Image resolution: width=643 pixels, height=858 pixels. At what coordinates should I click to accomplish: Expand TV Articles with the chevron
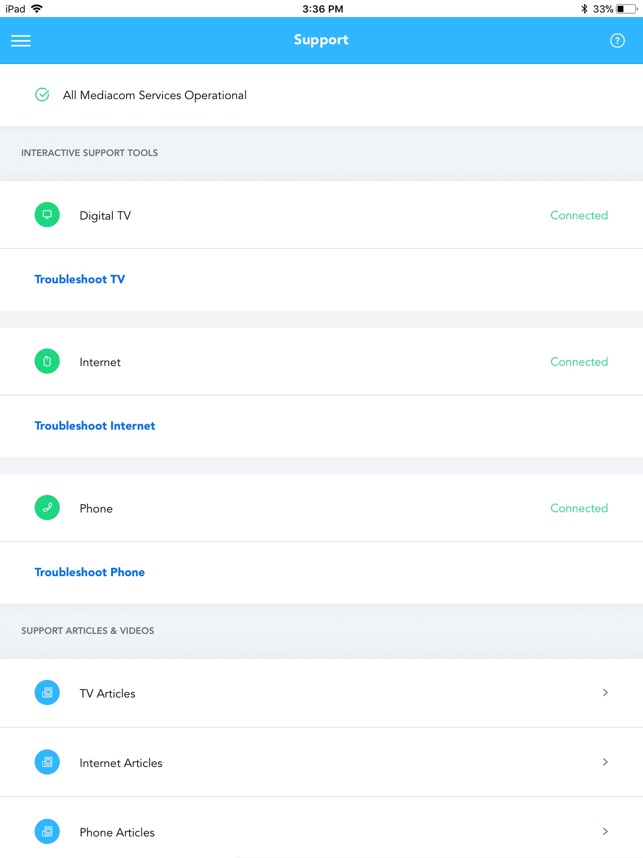pos(605,692)
